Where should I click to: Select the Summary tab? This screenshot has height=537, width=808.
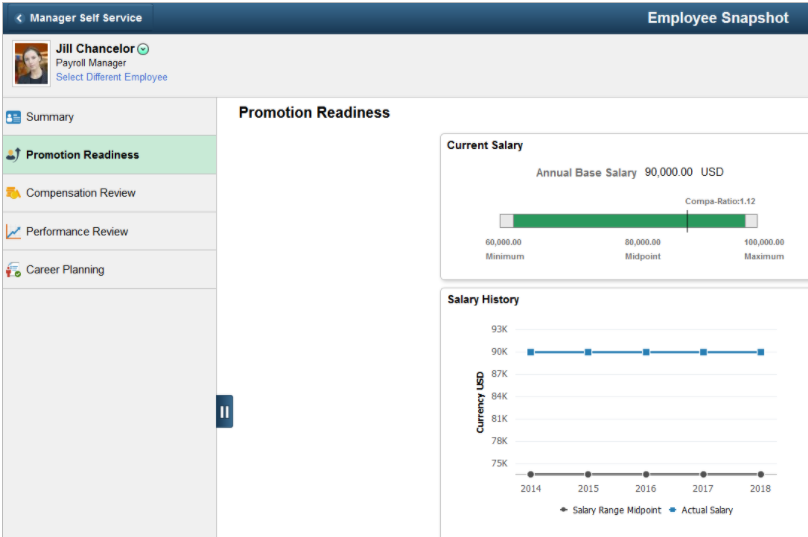50,117
